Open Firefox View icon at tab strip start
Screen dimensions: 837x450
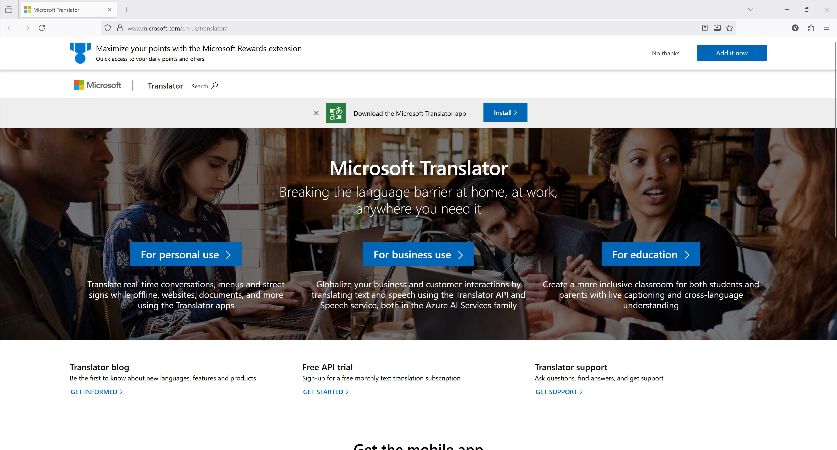(x=9, y=10)
